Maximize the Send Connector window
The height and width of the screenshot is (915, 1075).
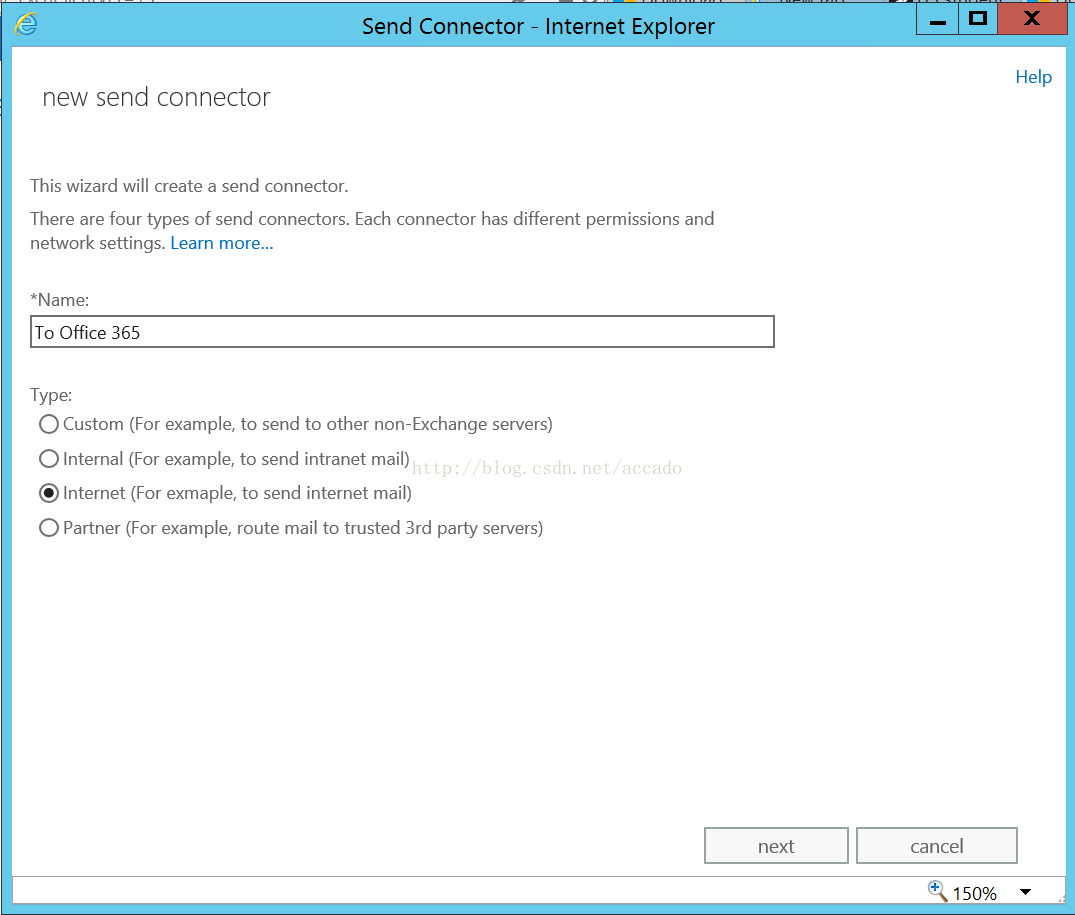click(x=978, y=19)
